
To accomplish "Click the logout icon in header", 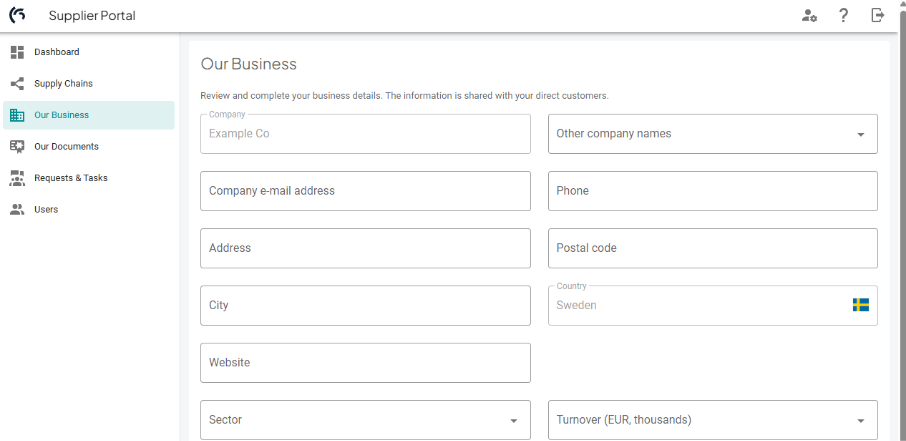I will click(x=878, y=15).
